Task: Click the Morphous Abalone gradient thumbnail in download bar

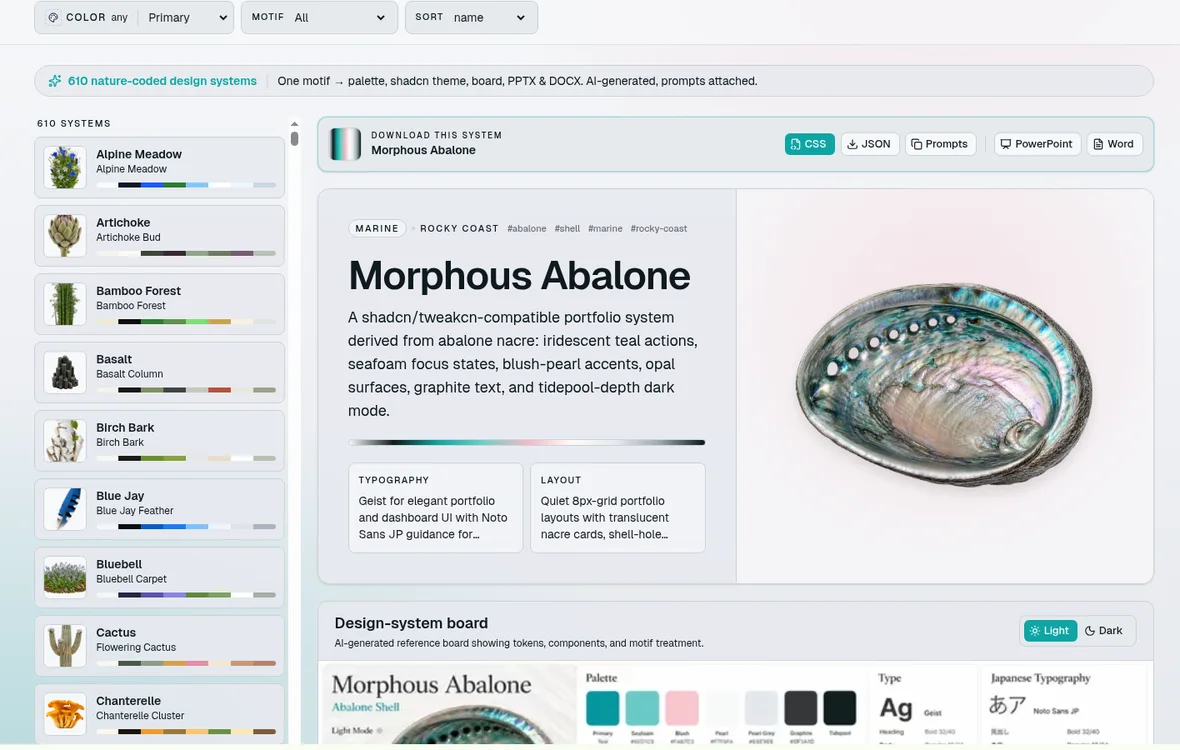Action: pyautogui.click(x=346, y=144)
